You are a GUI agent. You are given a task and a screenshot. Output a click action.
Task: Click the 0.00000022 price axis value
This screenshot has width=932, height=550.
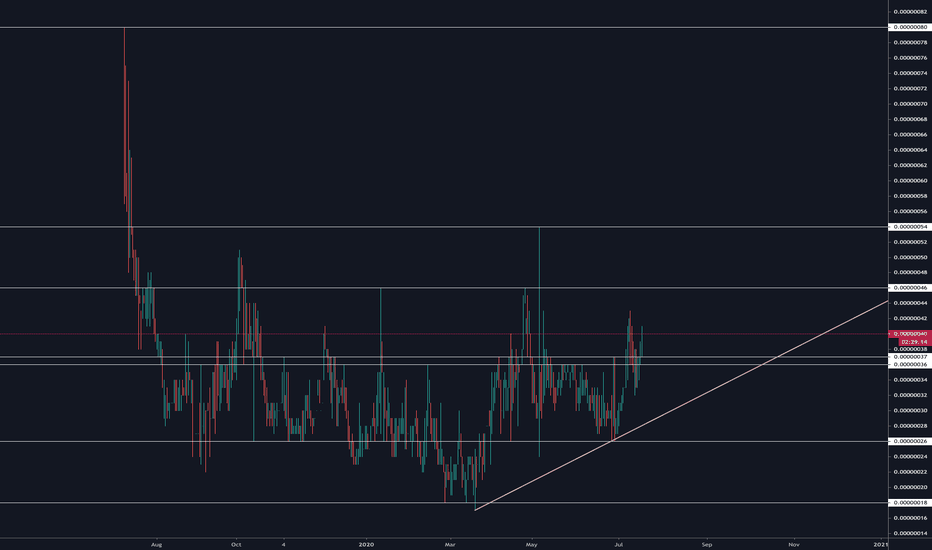pos(911,472)
